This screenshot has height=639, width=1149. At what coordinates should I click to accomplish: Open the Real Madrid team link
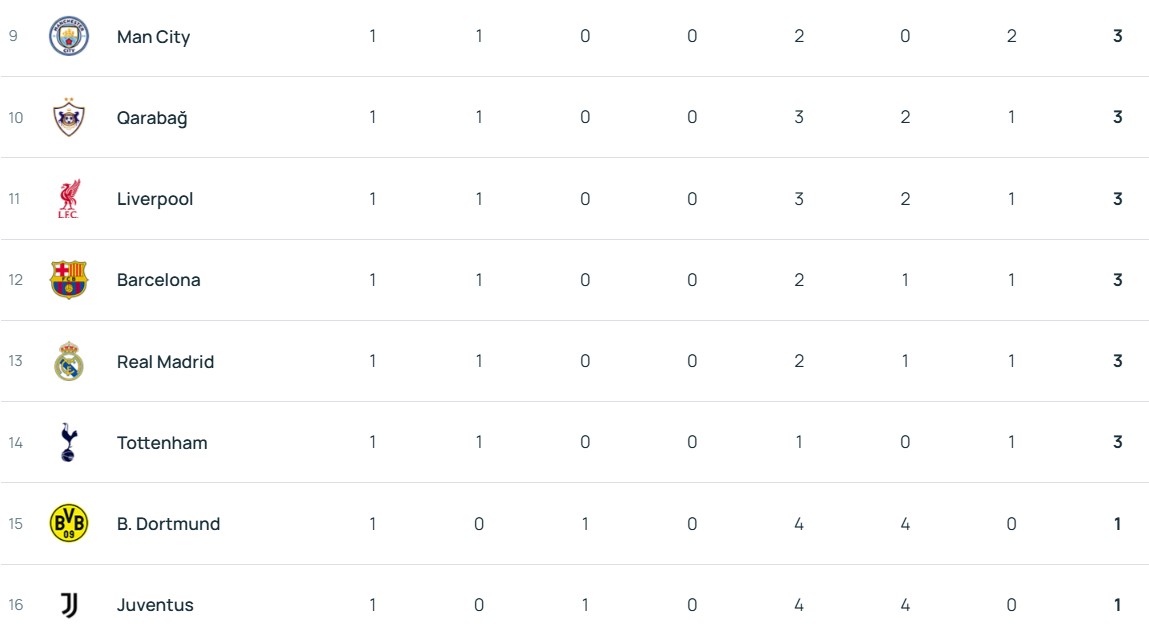pos(165,362)
